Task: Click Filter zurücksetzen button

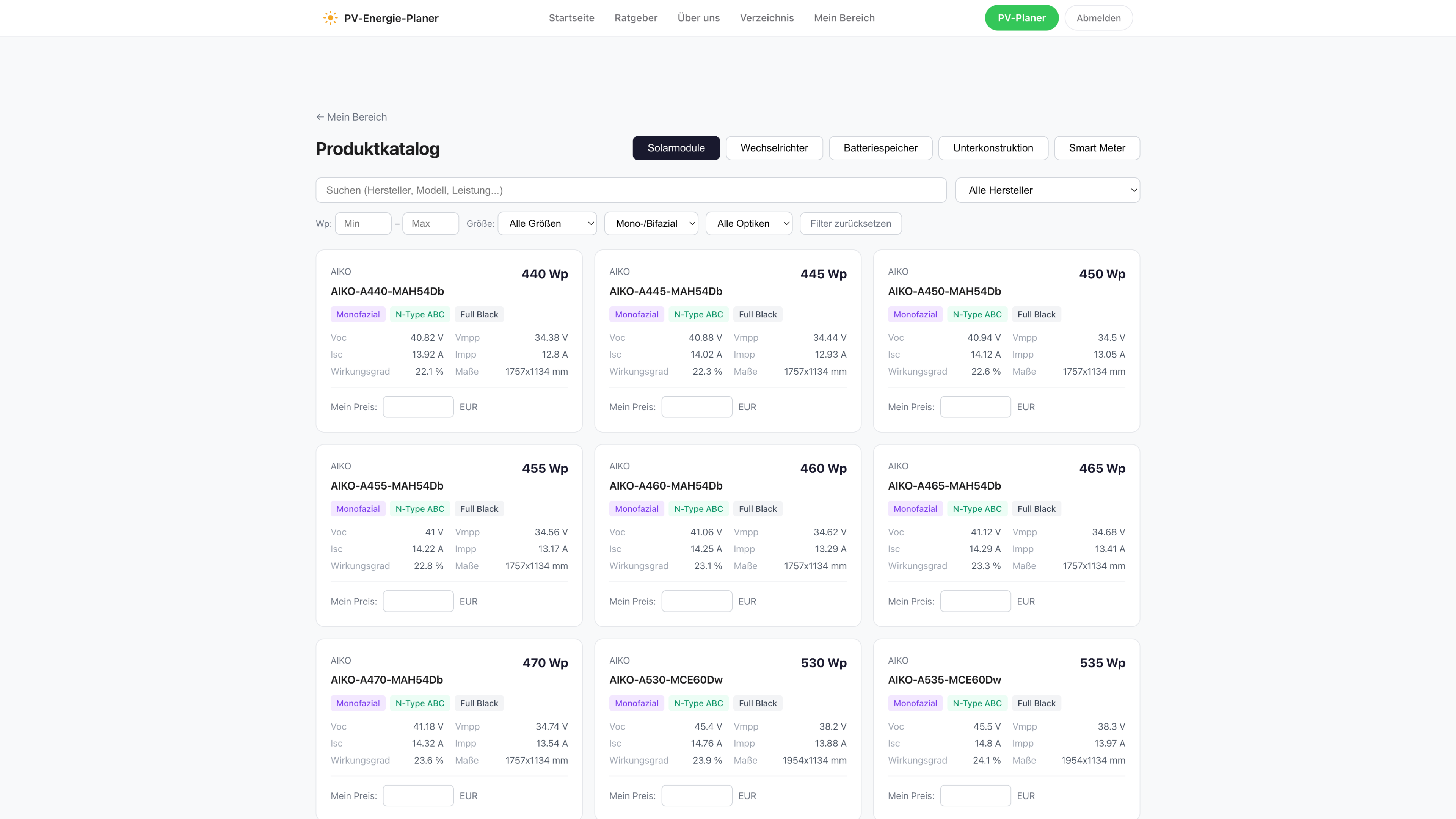Action: 850,224
